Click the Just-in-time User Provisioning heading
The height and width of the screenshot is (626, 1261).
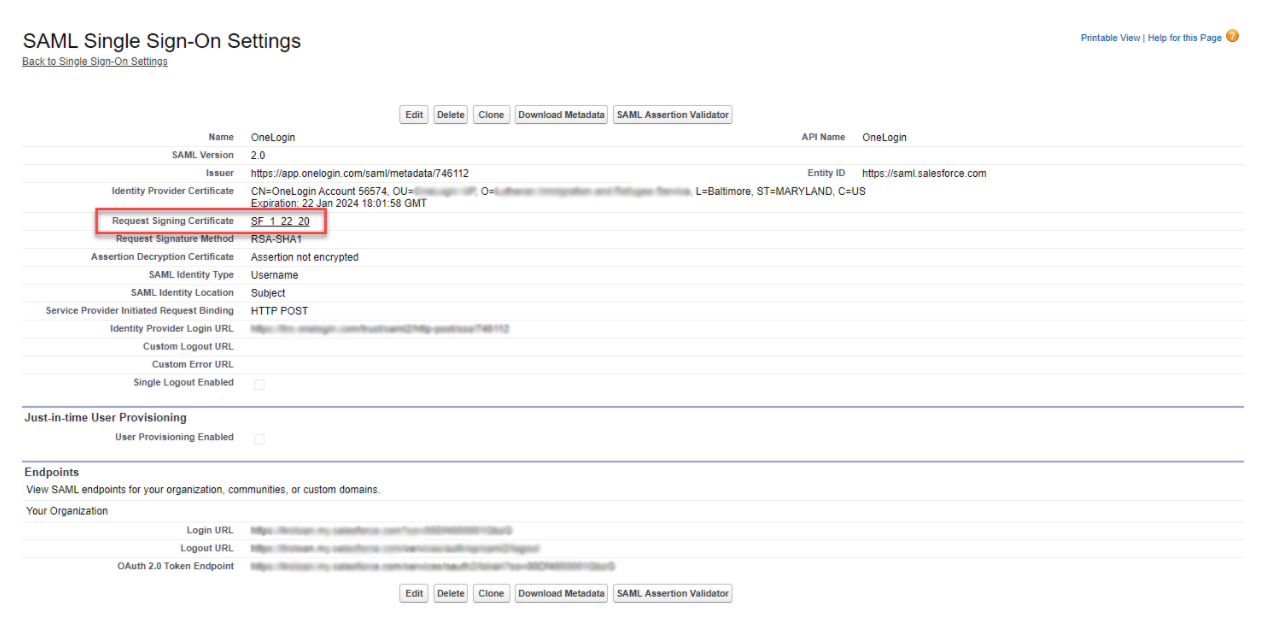coord(105,417)
